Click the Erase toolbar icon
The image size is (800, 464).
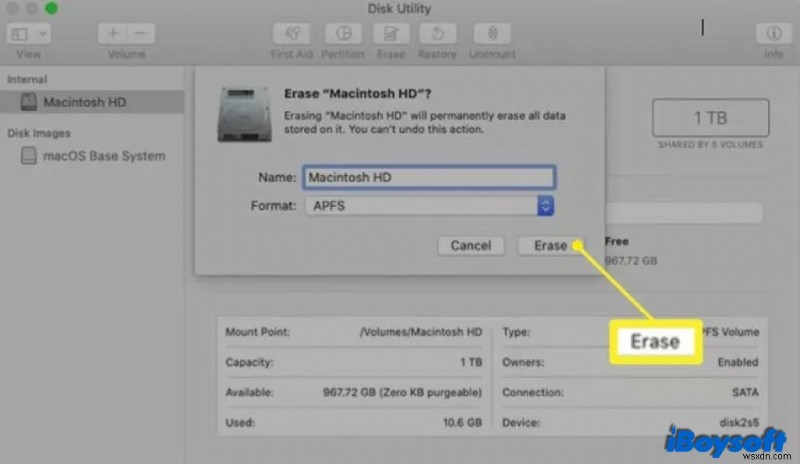tap(391, 34)
